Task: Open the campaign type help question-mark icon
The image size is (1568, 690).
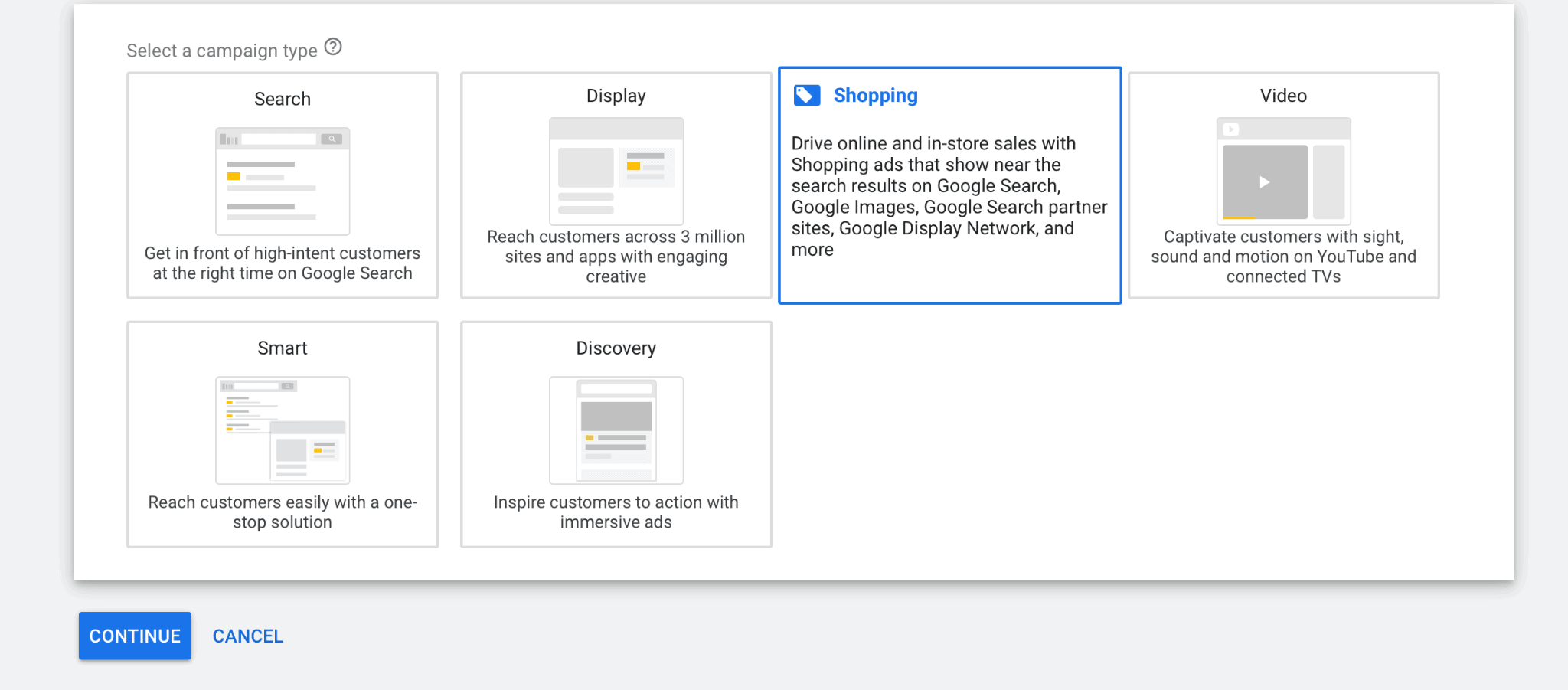Action: pyautogui.click(x=333, y=47)
